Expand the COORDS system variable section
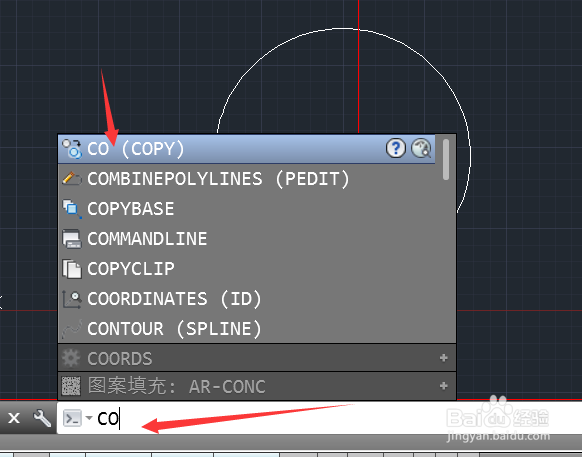The width and height of the screenshot is (582, 457). 444,358
